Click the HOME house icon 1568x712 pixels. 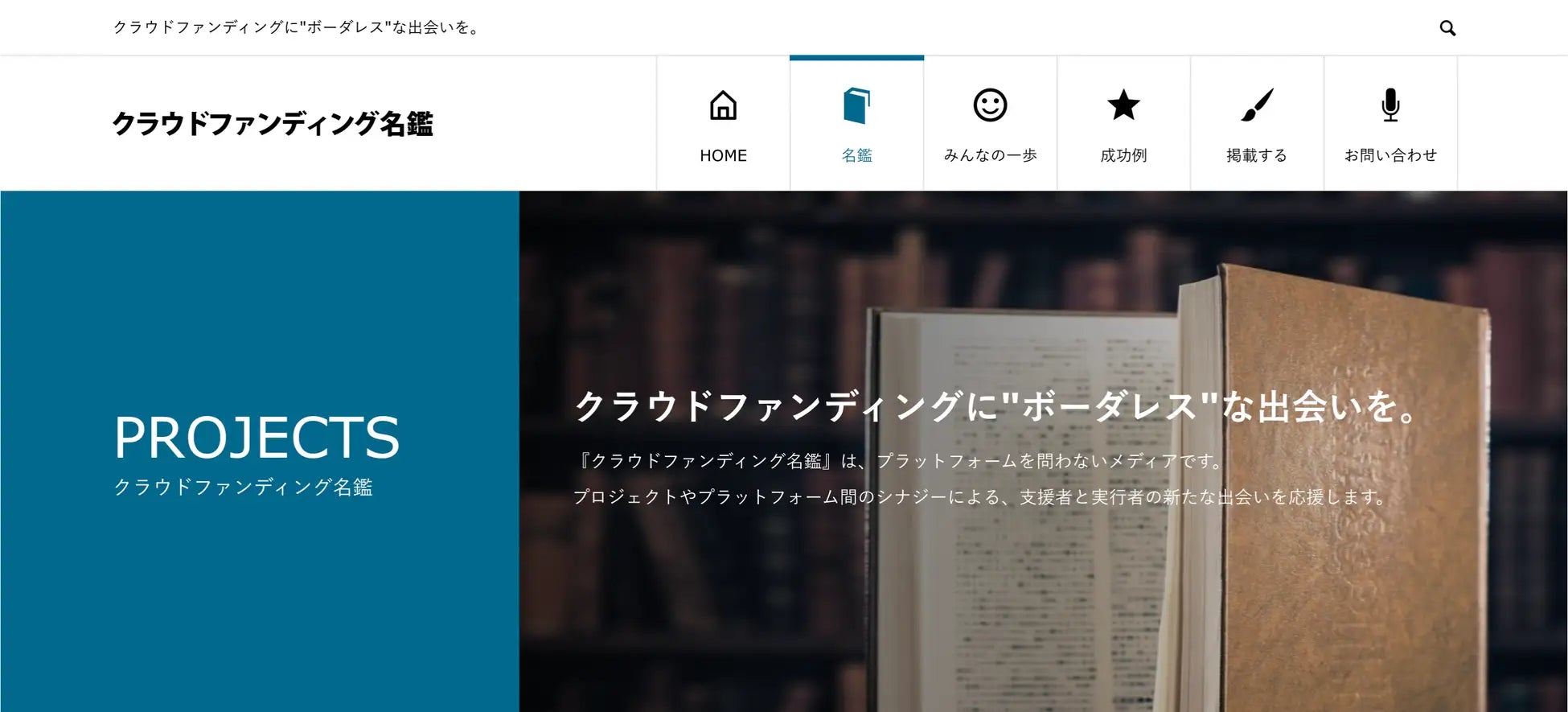tap(723, 105)
